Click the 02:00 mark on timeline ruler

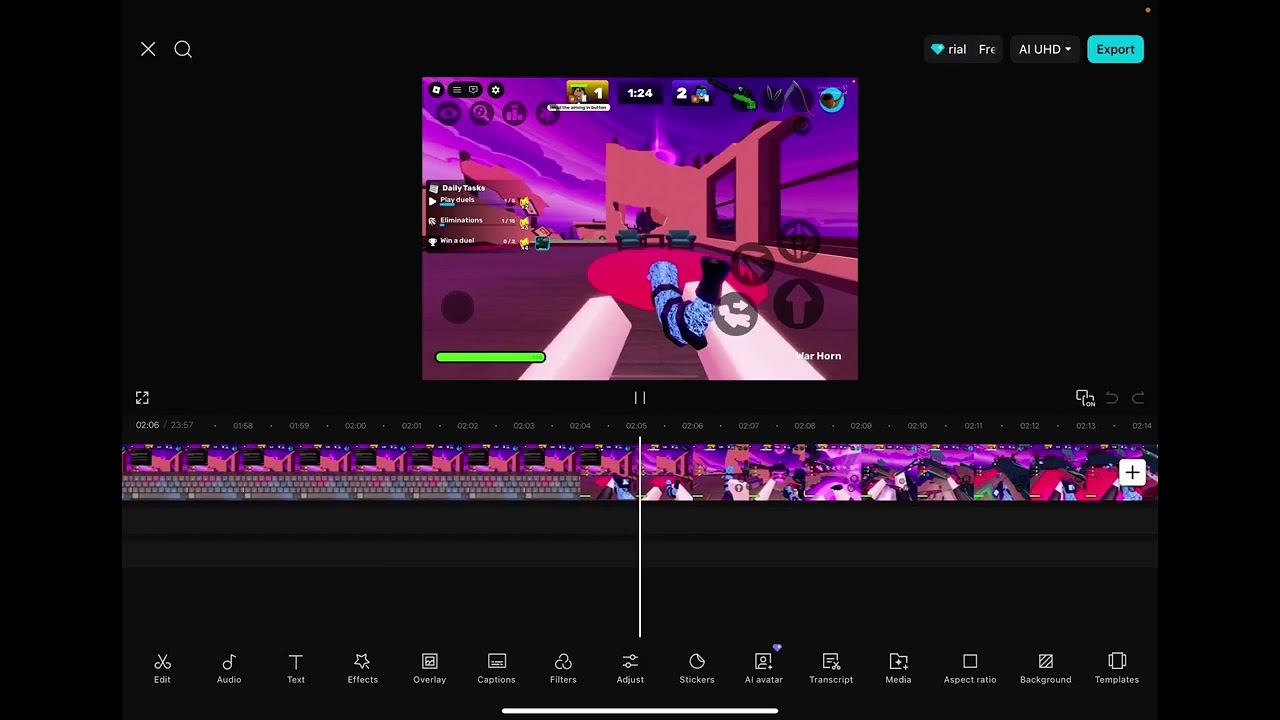pos(355,426)
